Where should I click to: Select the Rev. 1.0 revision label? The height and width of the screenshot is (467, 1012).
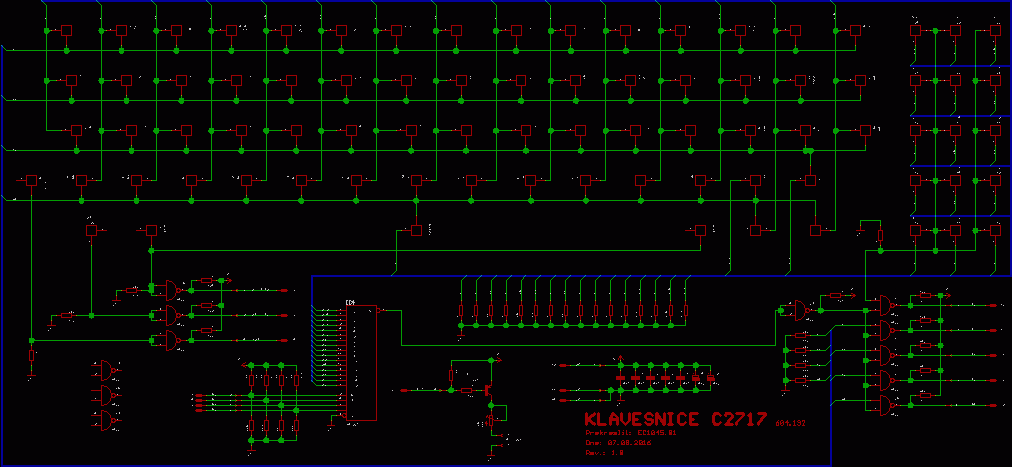[604, 452]
